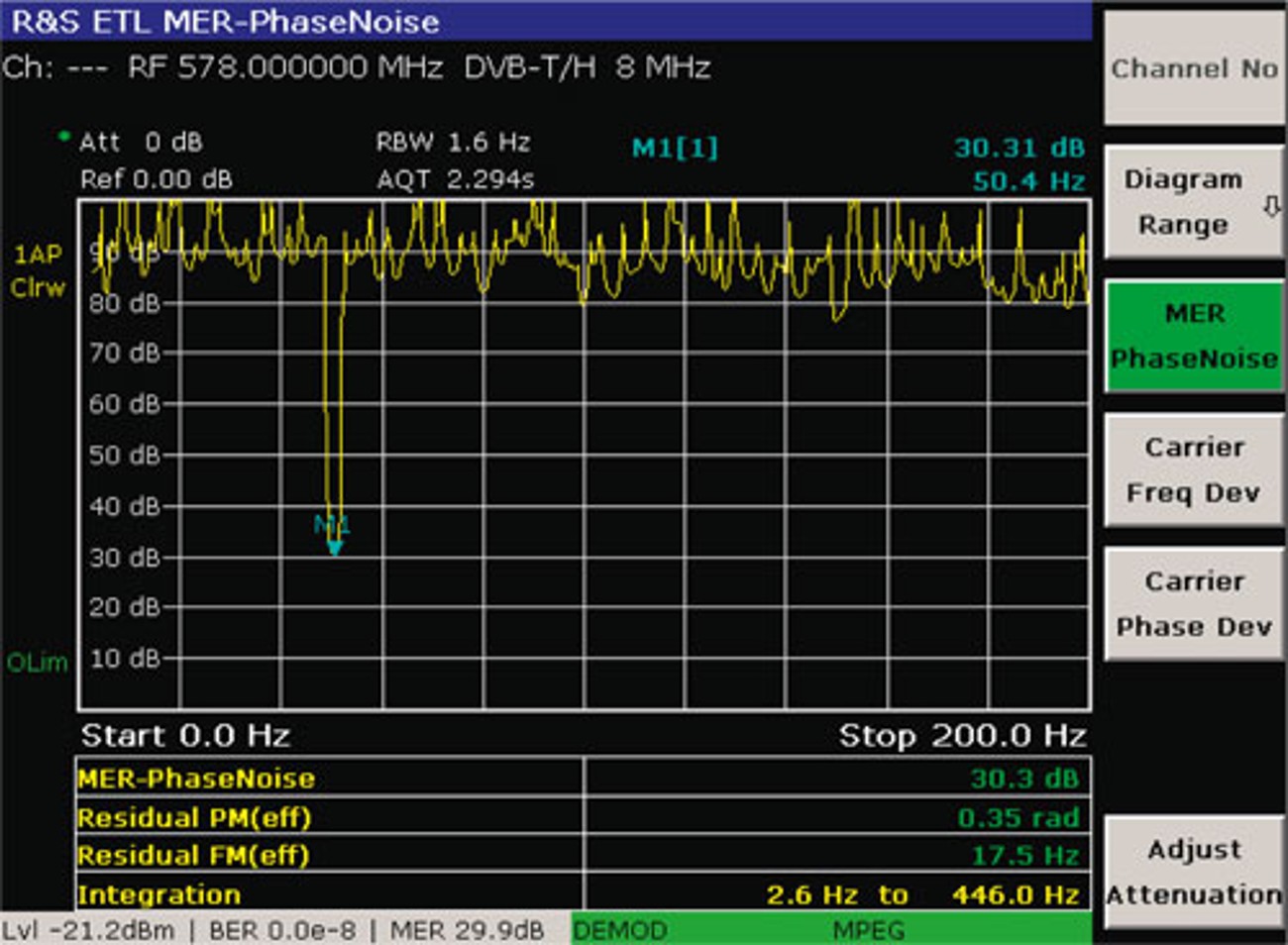Select the RBW 1.6 Hz setting
This screenshot has height=945, width=1288.
tap(454, 142)
